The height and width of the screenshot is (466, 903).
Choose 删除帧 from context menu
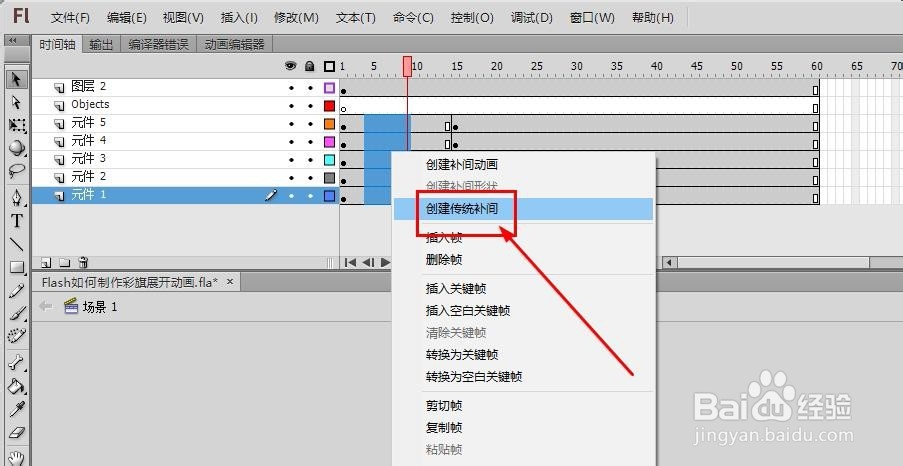[523, 260]
